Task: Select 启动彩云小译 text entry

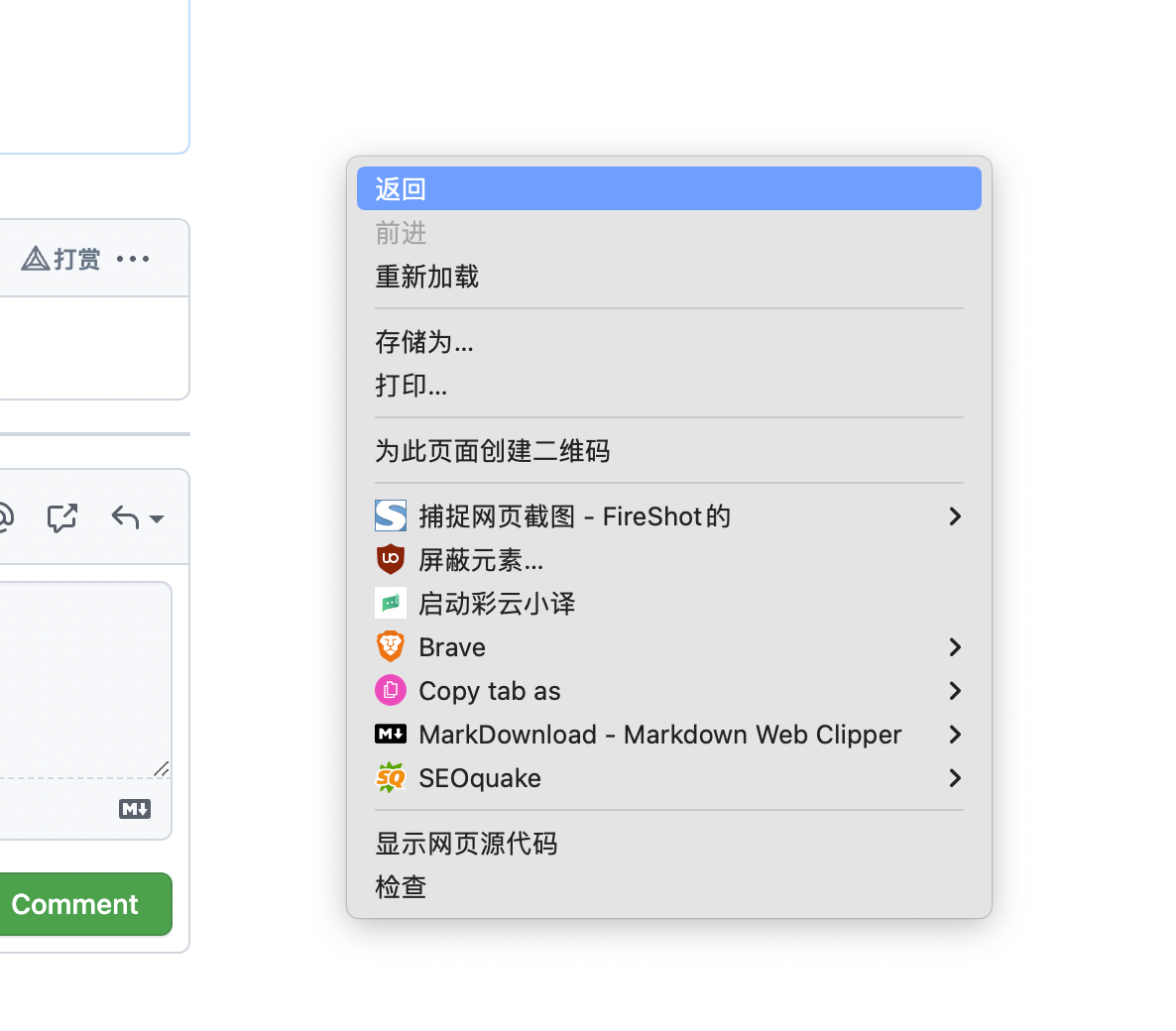Action: [497, 604]
